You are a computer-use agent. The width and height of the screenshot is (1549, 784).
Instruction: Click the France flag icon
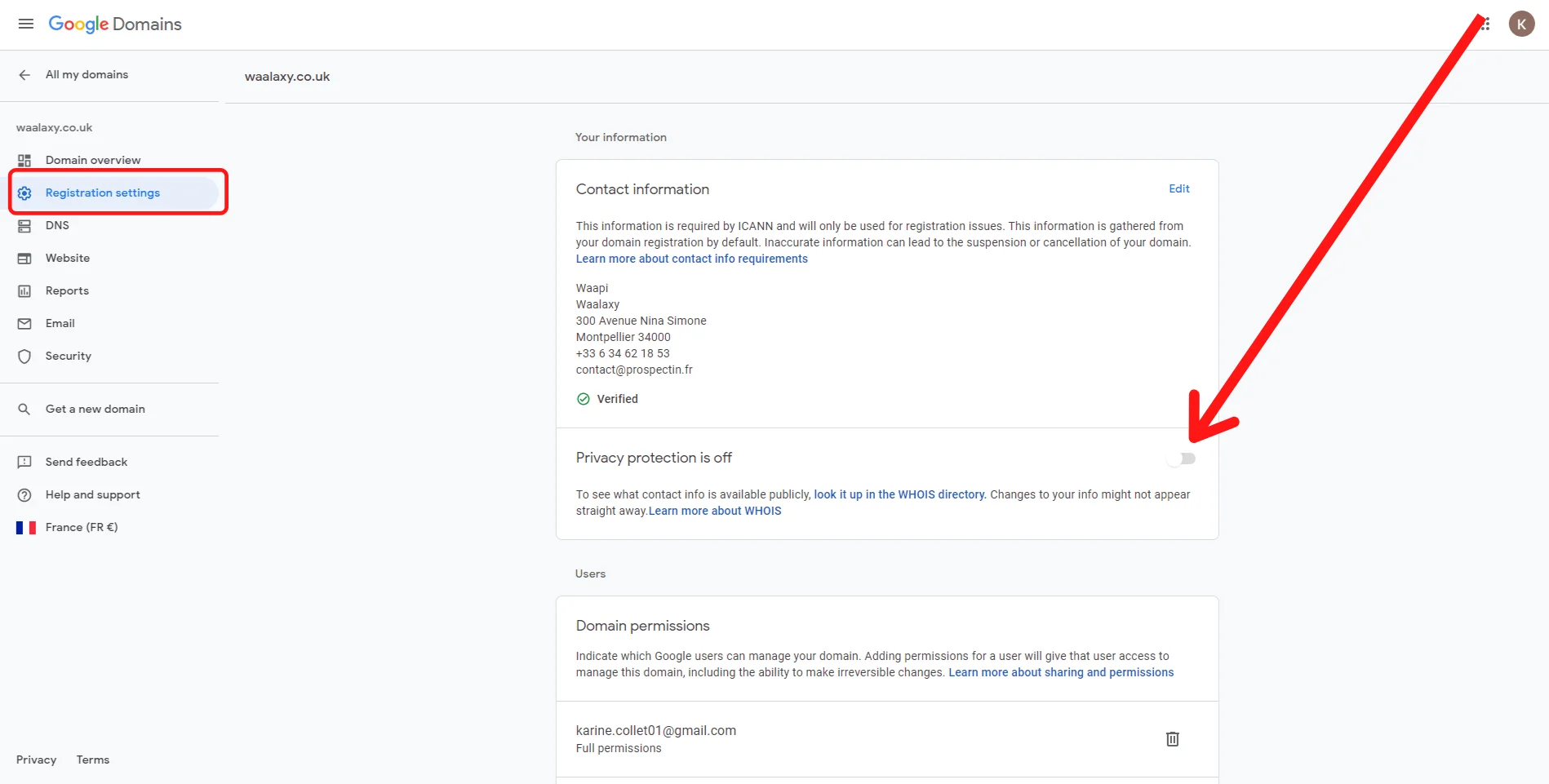tap(26, 528)
